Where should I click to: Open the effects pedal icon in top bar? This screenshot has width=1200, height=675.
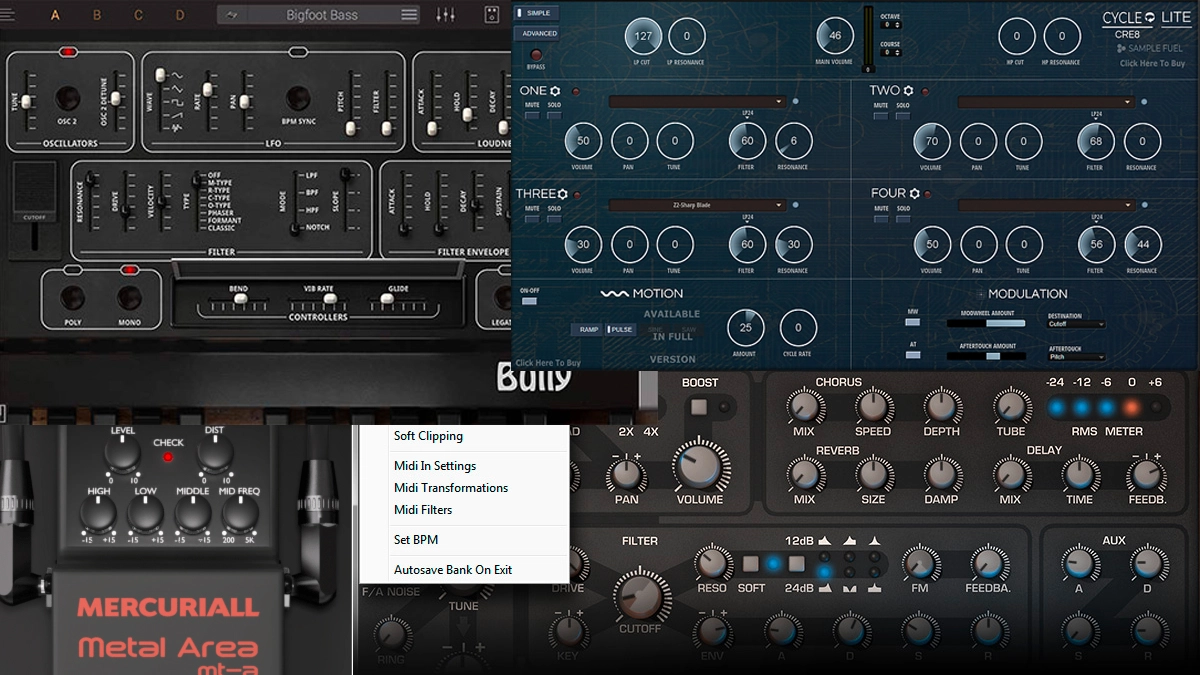click(x=492, y=15)
